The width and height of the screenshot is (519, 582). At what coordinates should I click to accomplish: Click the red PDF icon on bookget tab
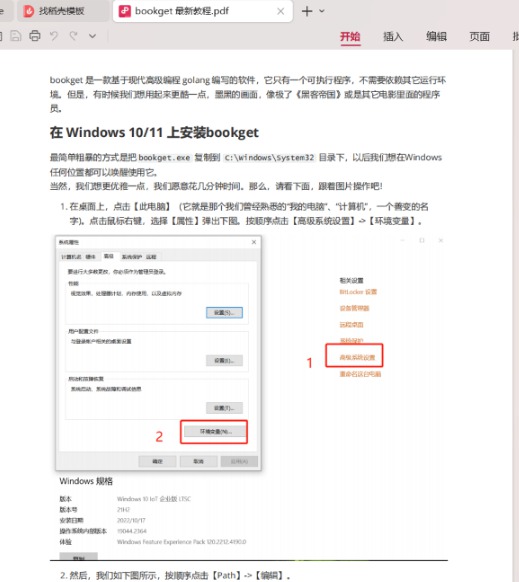[x=125, y=11]
